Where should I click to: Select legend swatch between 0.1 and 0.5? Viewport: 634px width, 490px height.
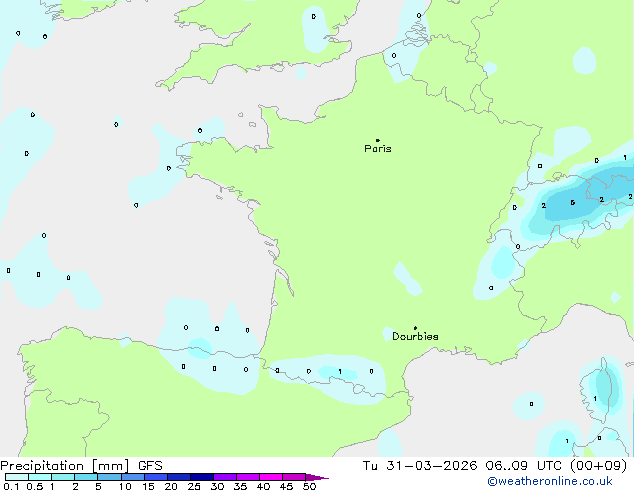[17, 477]
